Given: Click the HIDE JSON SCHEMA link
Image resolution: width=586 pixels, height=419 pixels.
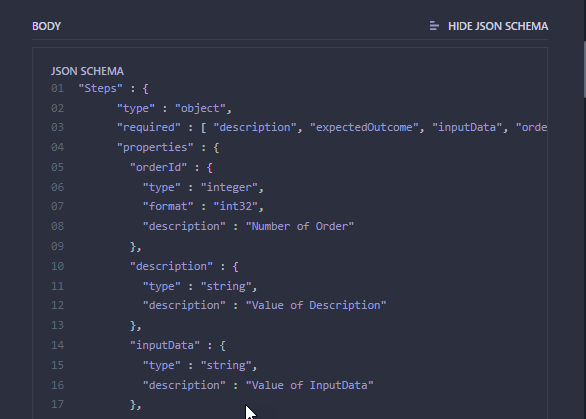Looking at the screenshot, I should click(498, 26).
